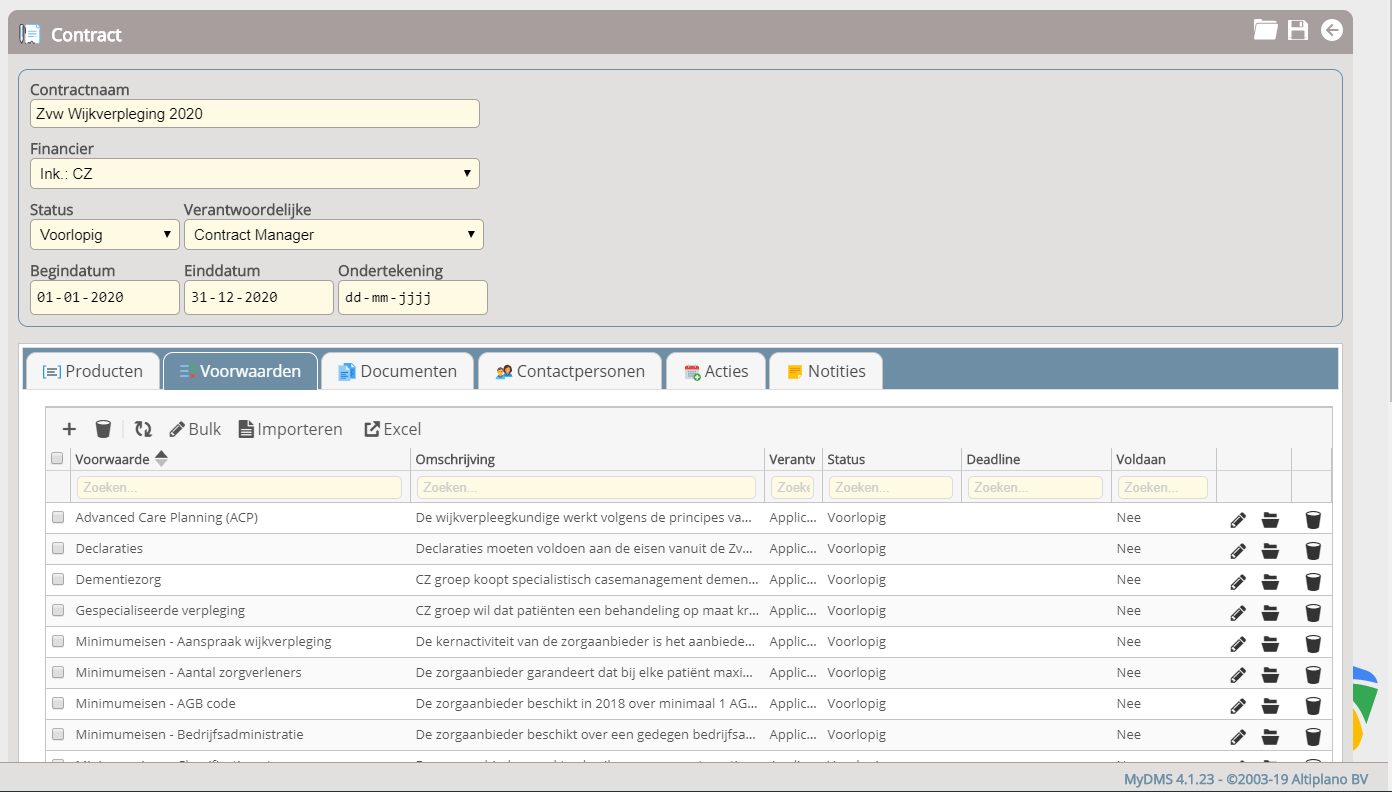Check Minimumeisen - Bedrijfsadministratie checkbox
This screenshot has height=792, width=1392.
coord(58,734)
